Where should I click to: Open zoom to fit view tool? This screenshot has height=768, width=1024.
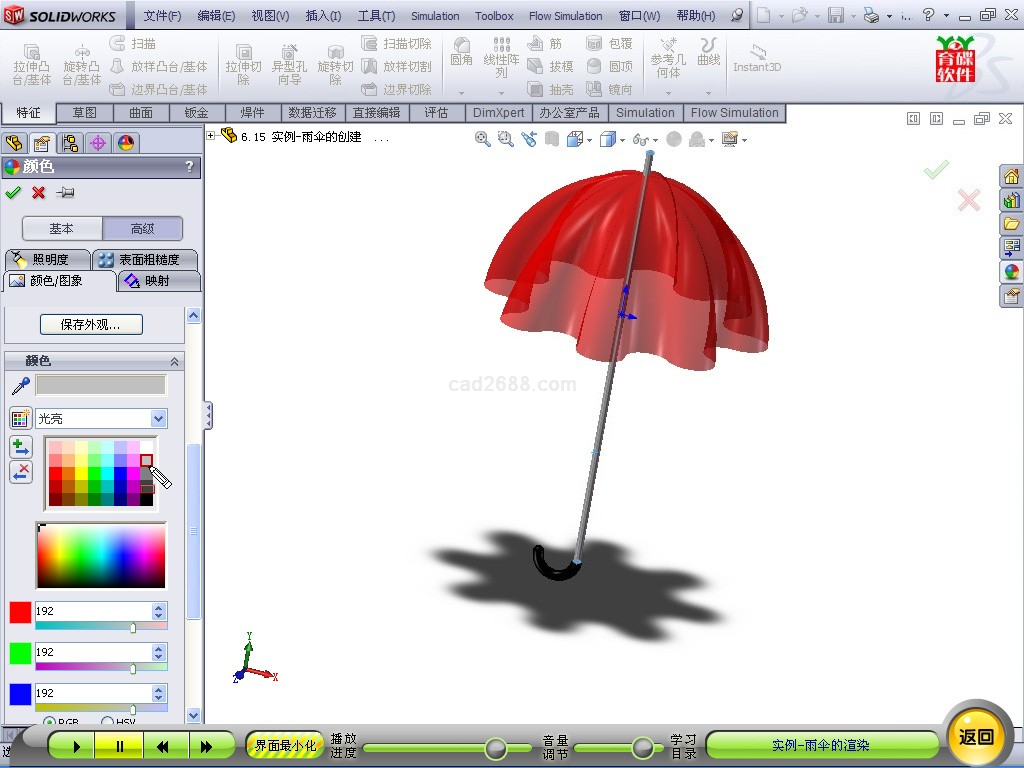[x=483, y=140]
